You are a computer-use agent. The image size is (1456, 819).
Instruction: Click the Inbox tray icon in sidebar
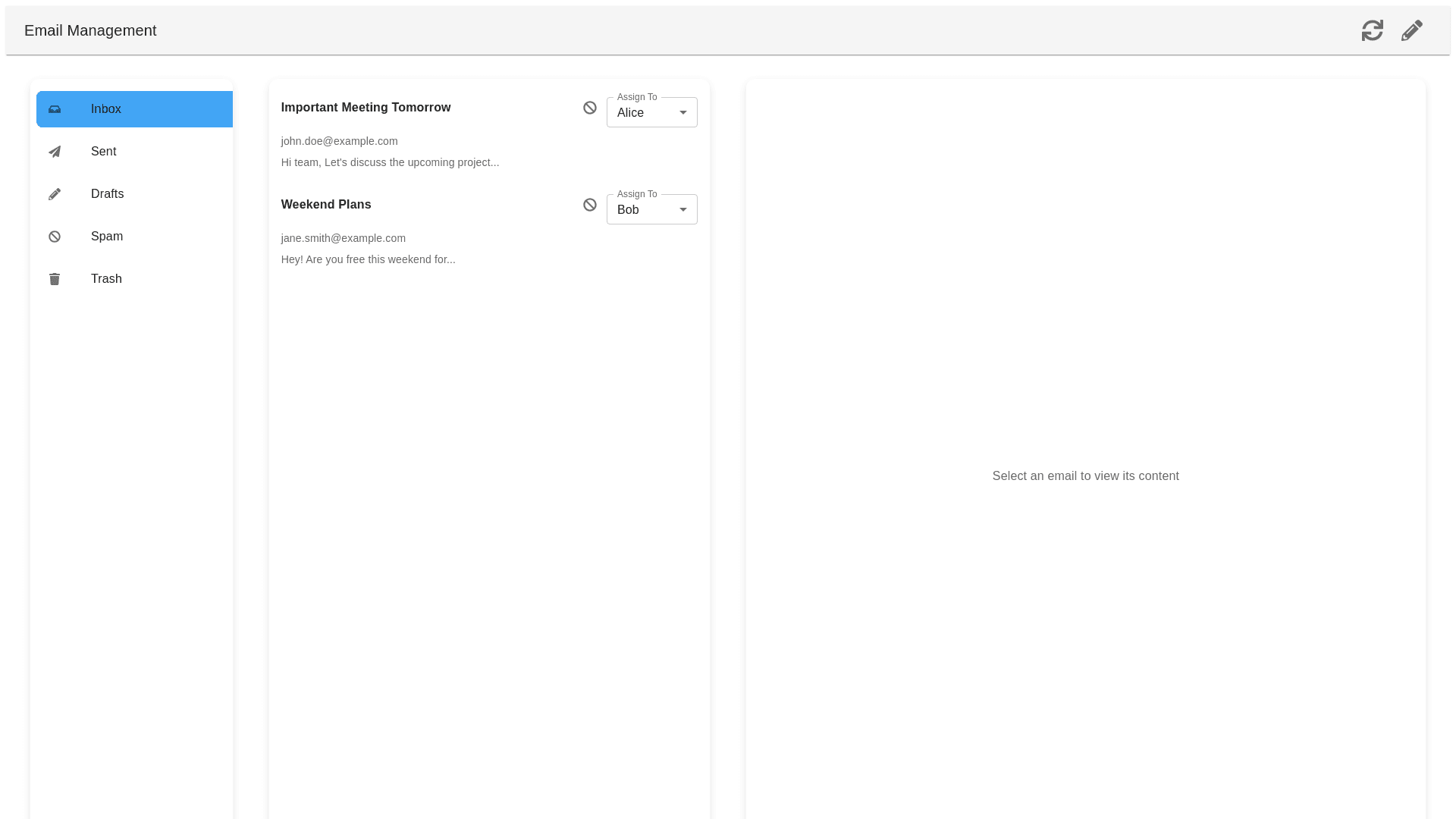(x=55, y=109)
